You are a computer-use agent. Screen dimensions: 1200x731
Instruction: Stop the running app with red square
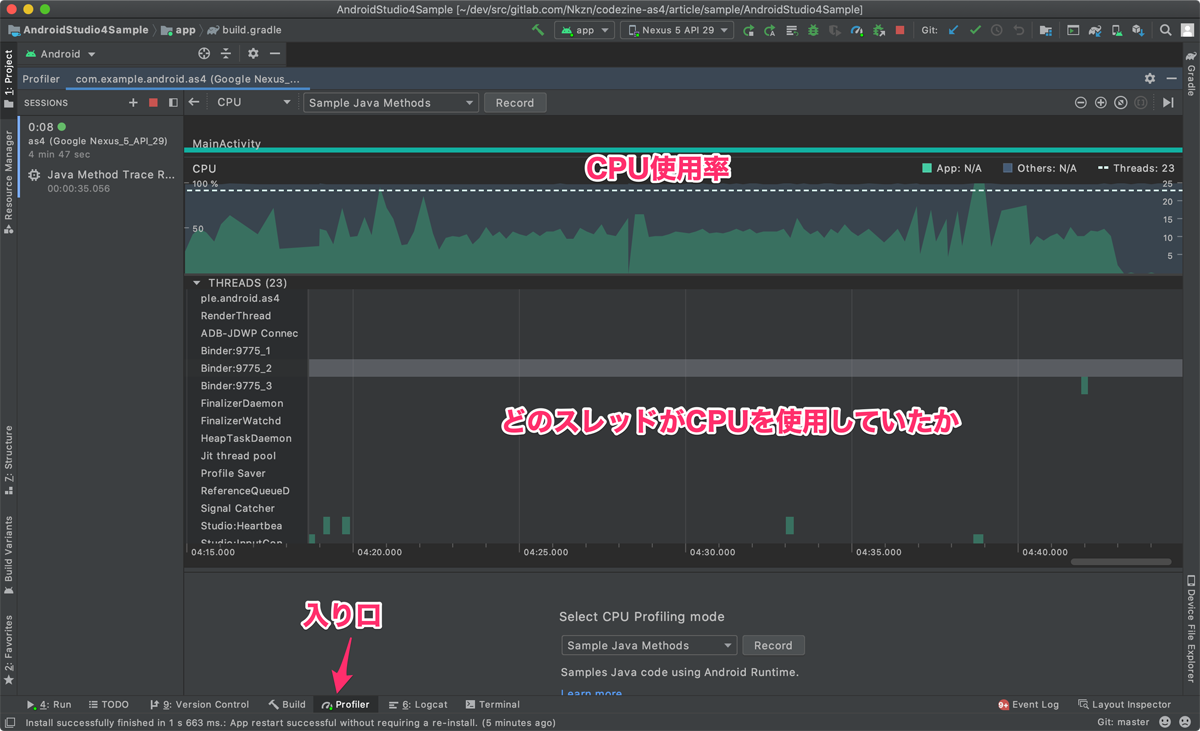(x=900, y=30)
